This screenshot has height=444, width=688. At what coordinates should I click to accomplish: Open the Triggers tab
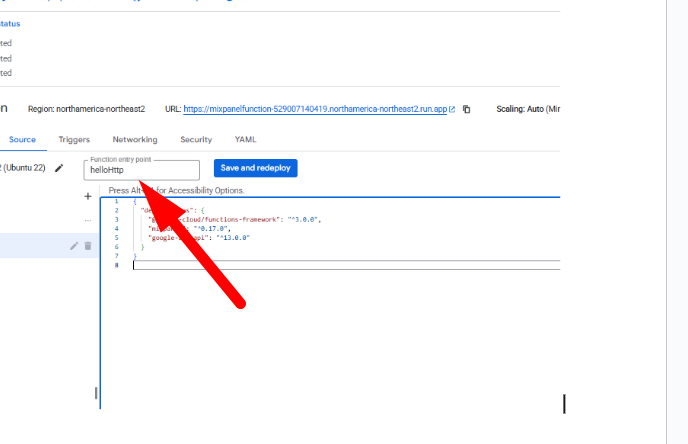pos(74,140)
